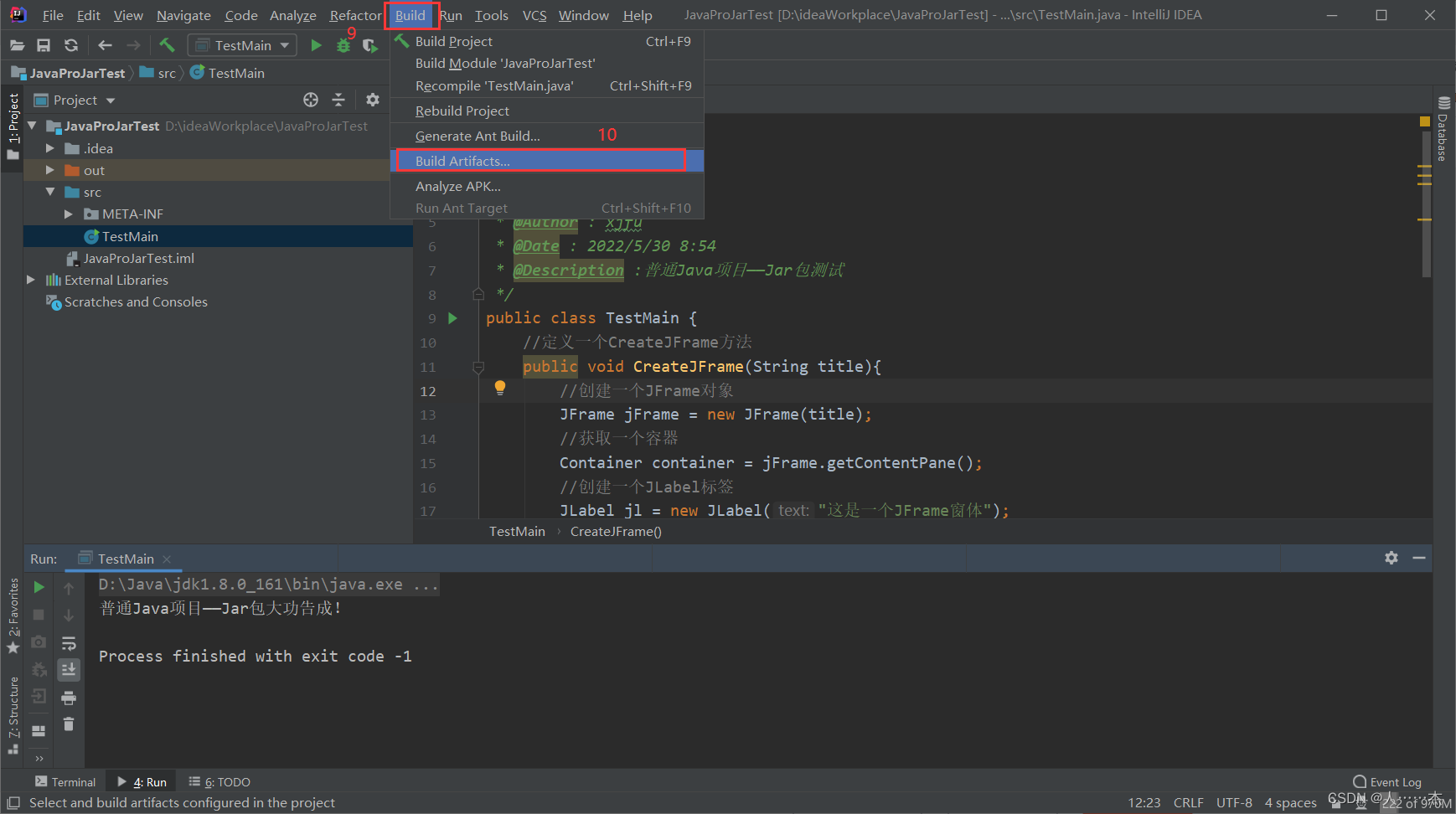Toggle the Z: Structure side tab

(x=13, y=716)
